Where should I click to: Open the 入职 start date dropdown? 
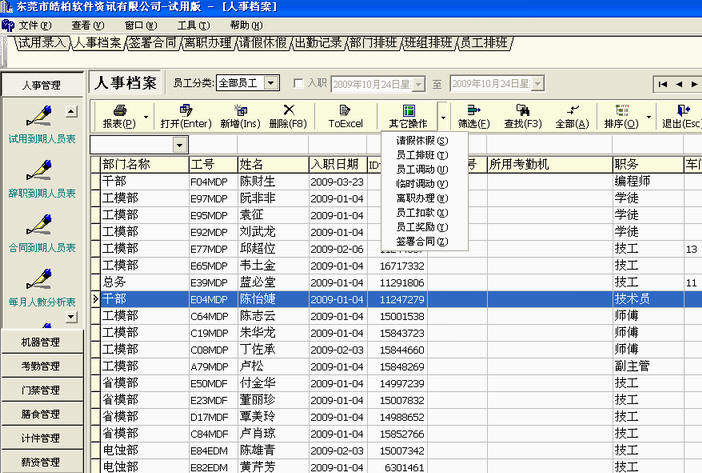419,84
